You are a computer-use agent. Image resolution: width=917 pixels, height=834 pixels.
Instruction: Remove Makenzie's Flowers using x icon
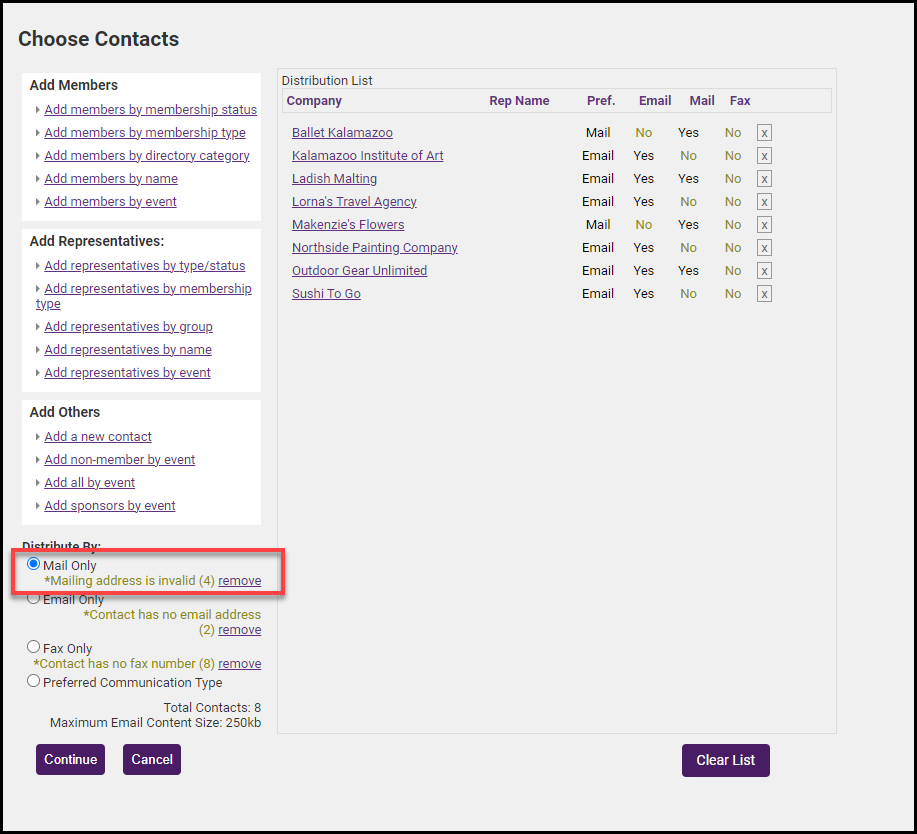(x=764, y=225)
